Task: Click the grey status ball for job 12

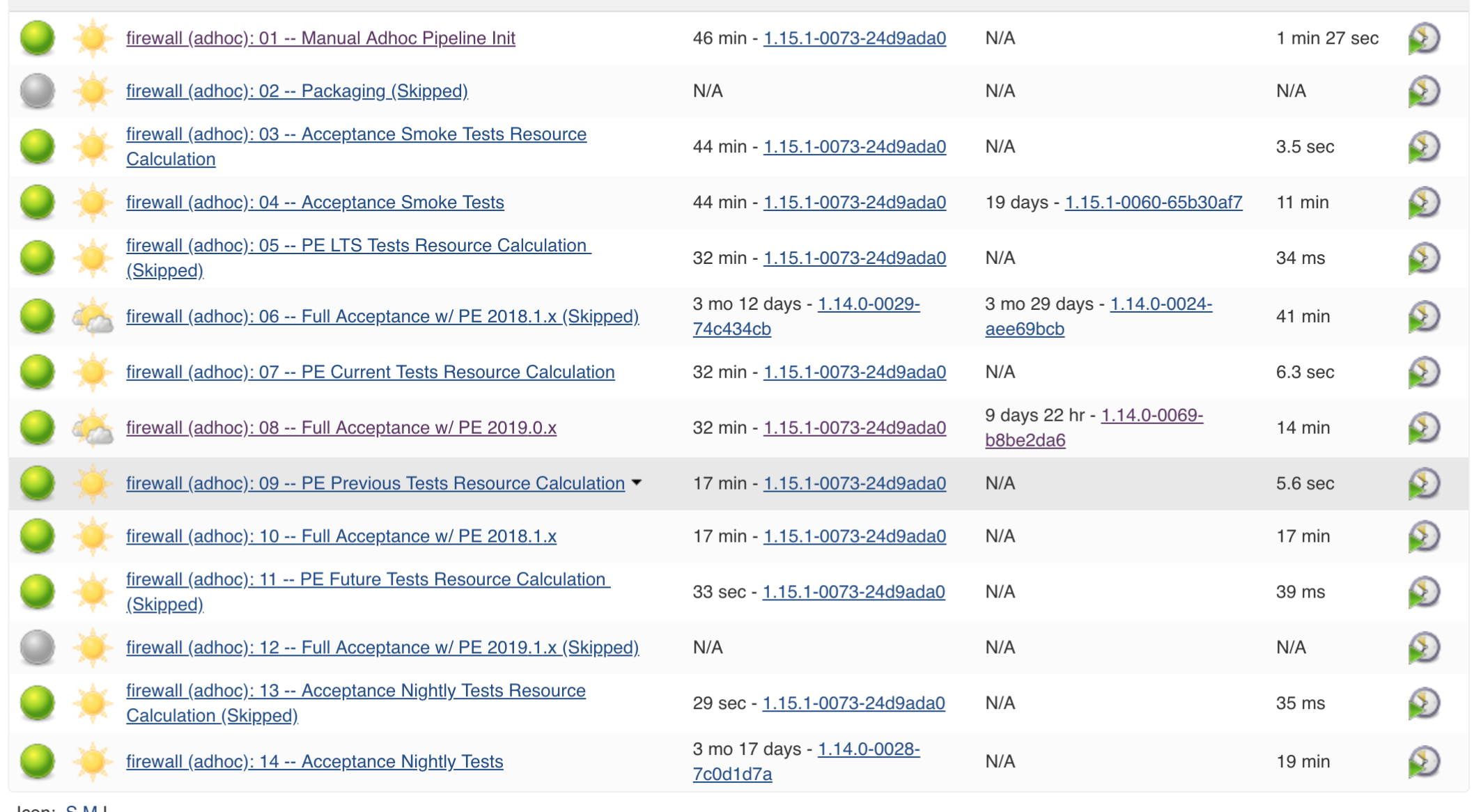Action: click(38, 647)
